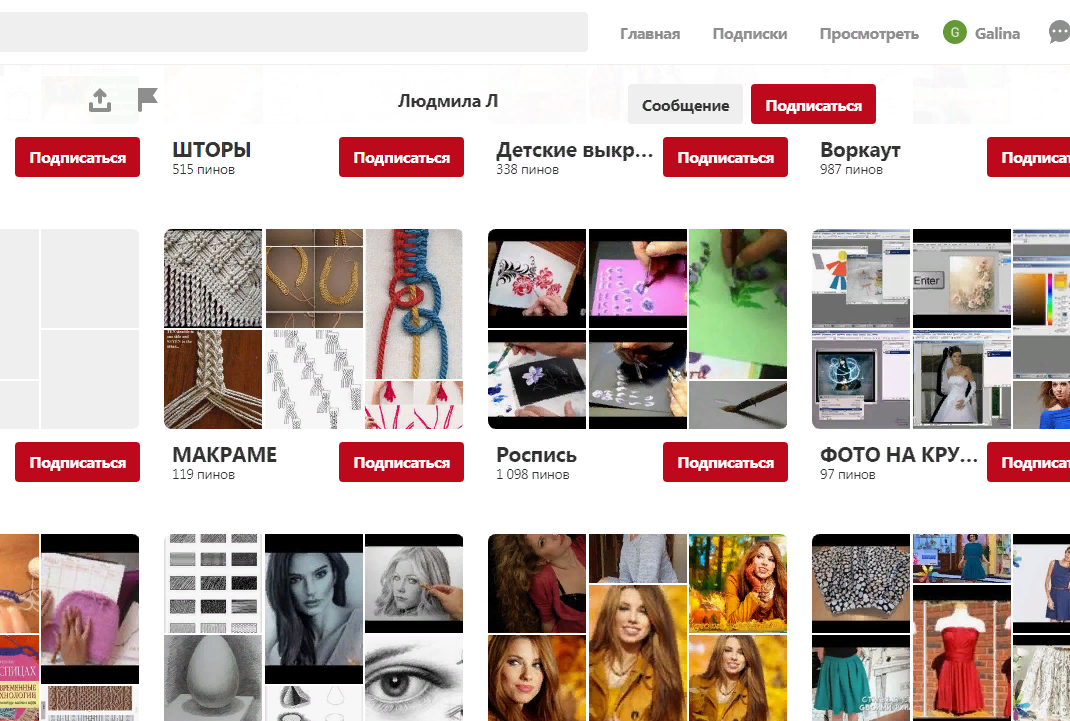Open the Детские выкр… board title

575,149
